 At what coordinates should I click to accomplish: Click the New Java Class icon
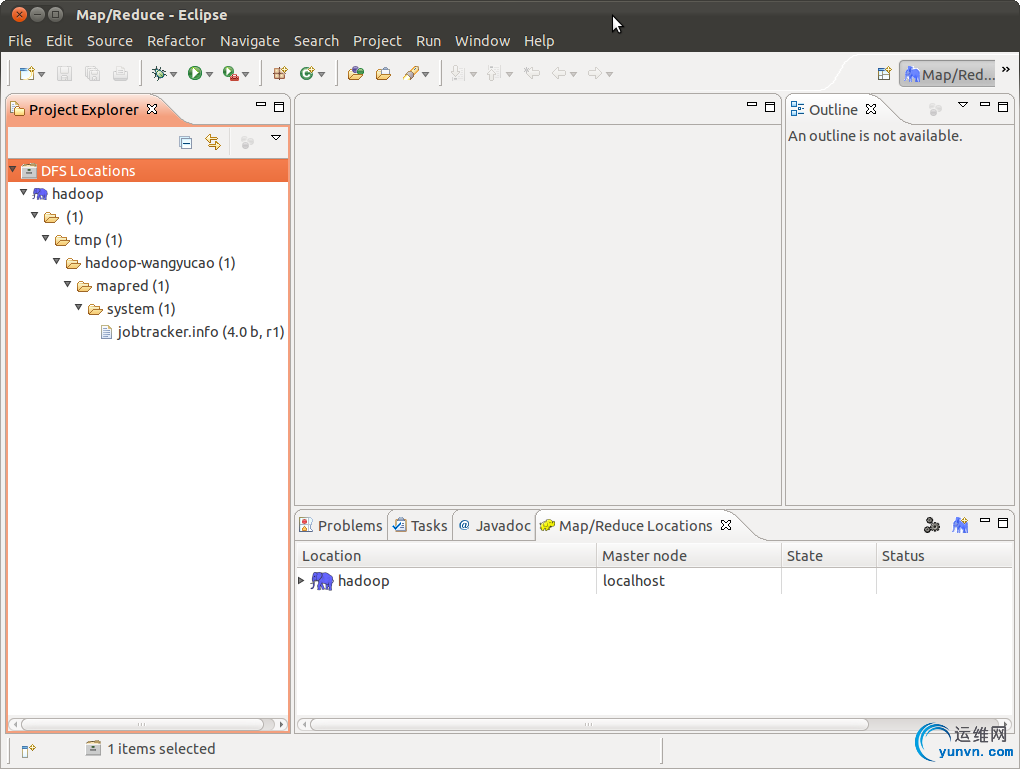point(307,74)
